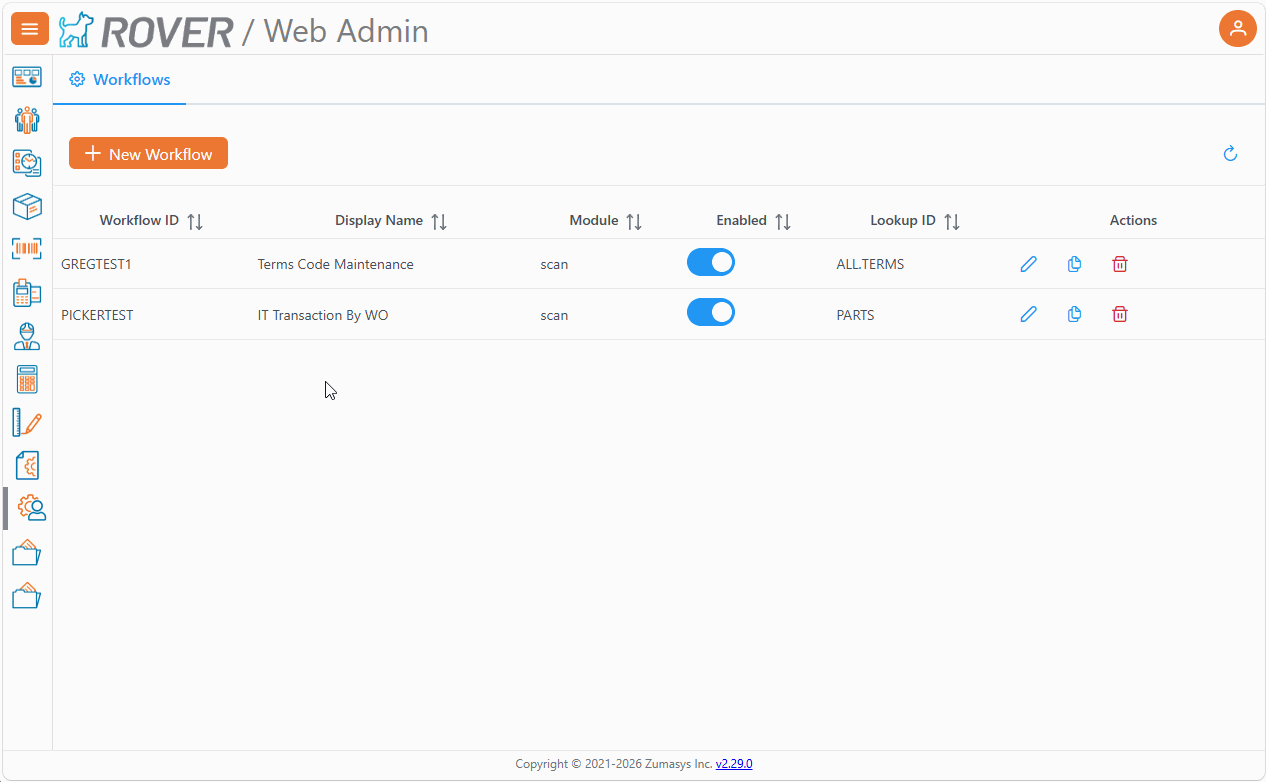Open the inventory box sidebar icon

(27, 206)
